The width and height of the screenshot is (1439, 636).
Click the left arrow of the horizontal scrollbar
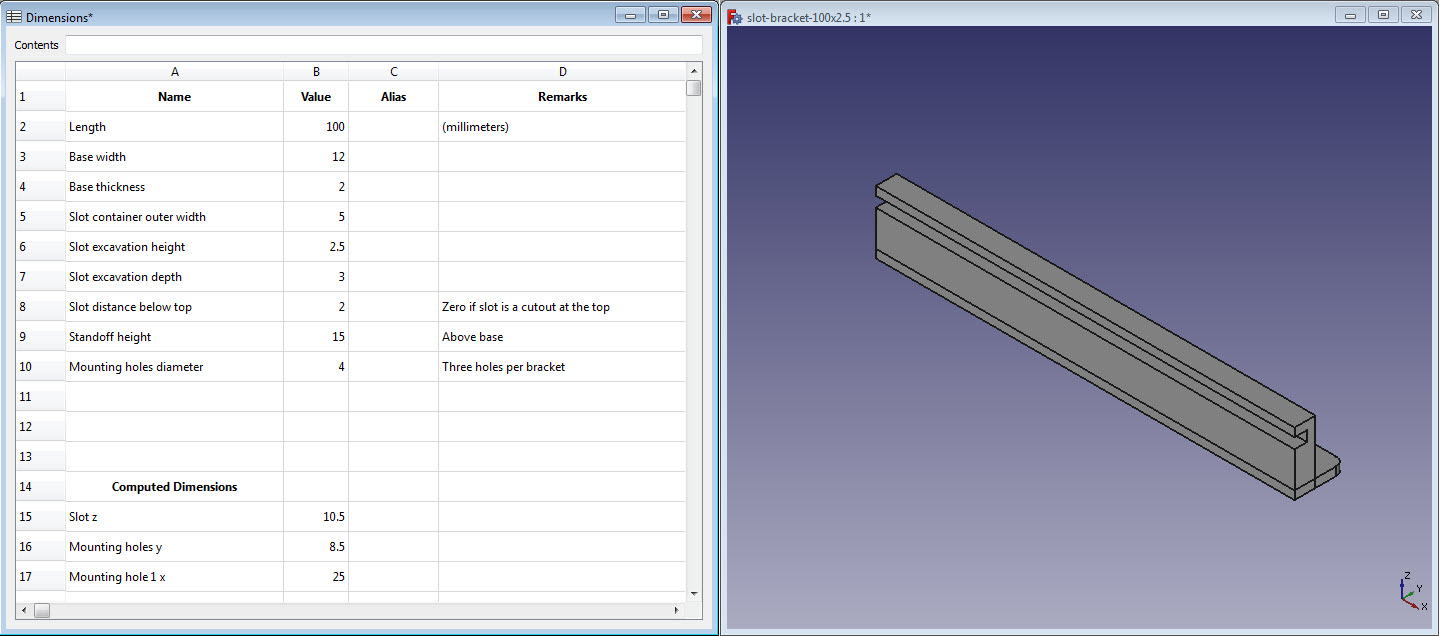[x=22, y=610]
